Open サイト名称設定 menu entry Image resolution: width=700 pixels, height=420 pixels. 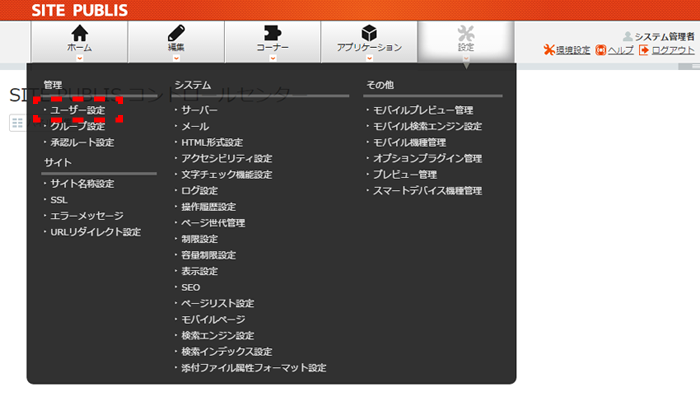coord(82,183)
